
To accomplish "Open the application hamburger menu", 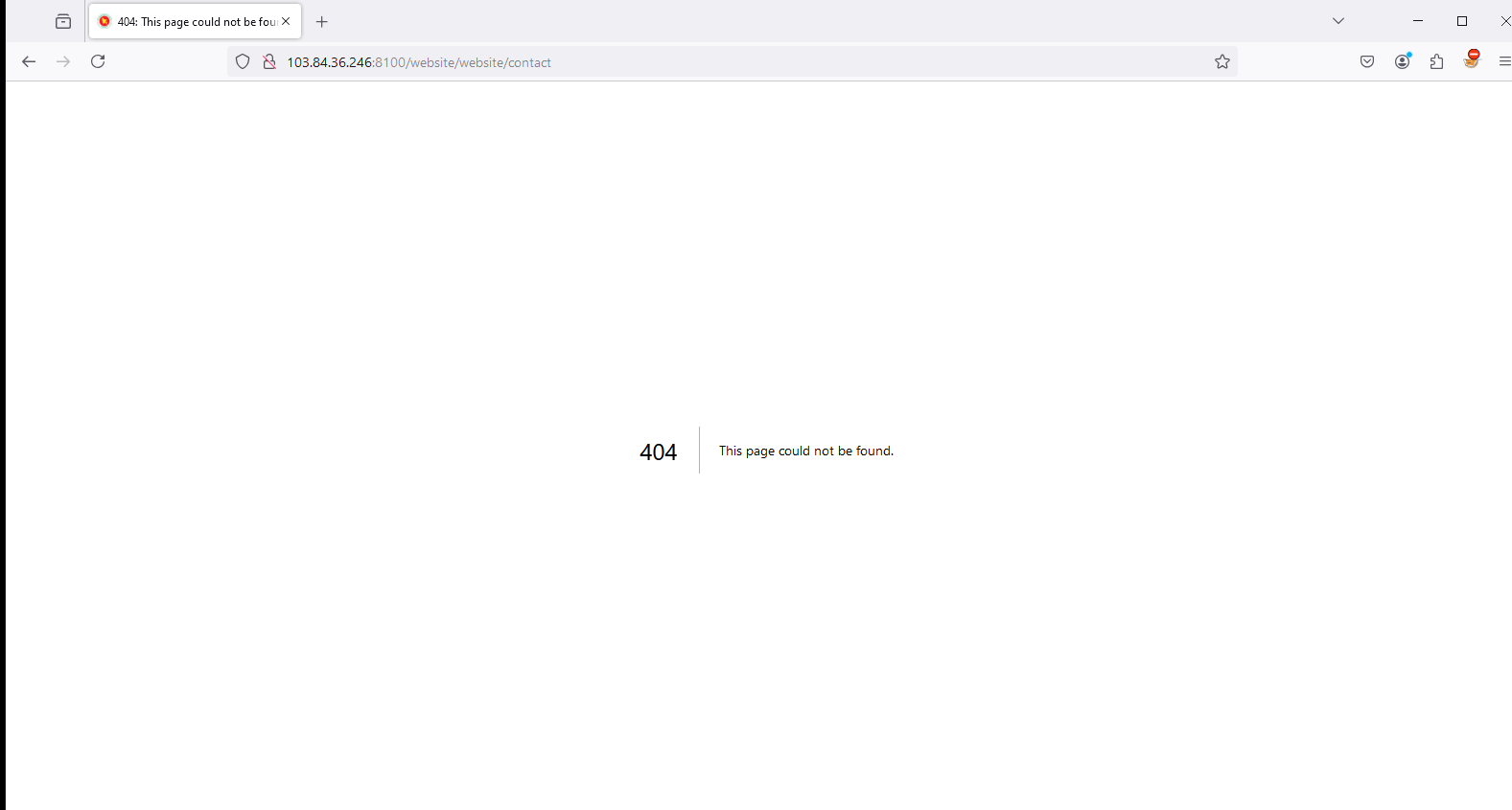I will [x=1504, y=61].
